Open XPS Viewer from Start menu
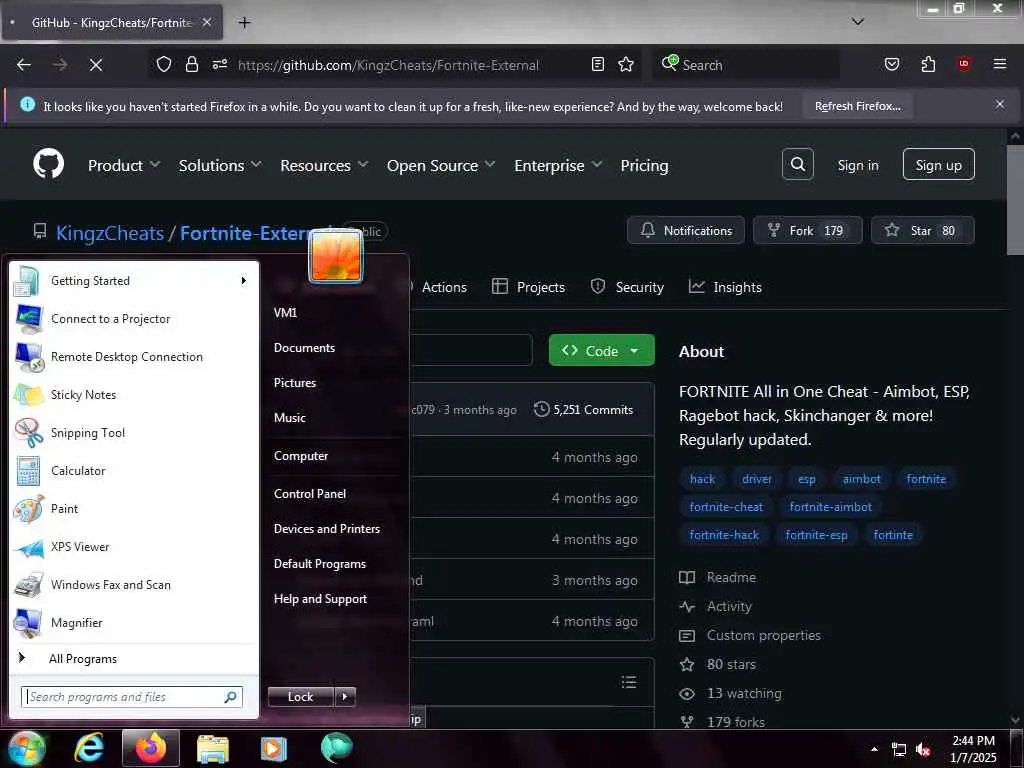1024x768 pixels. point(134,547)
